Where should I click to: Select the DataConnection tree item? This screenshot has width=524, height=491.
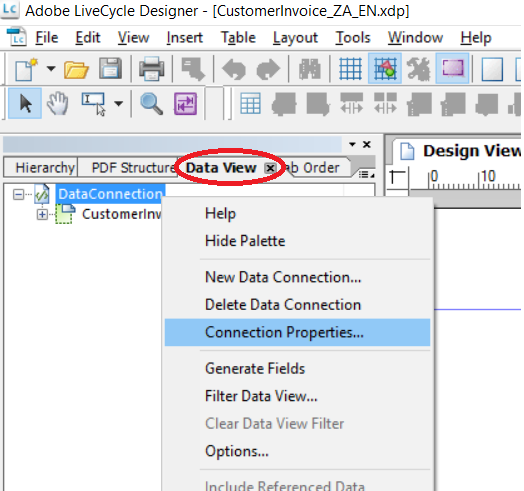[x=110, y=194]
